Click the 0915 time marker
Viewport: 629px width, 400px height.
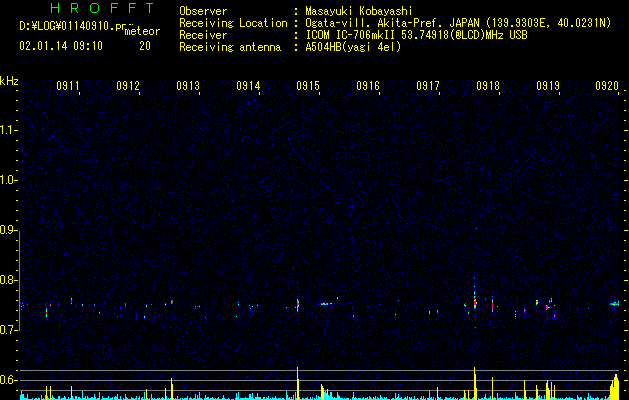click(x=308, y=86)
